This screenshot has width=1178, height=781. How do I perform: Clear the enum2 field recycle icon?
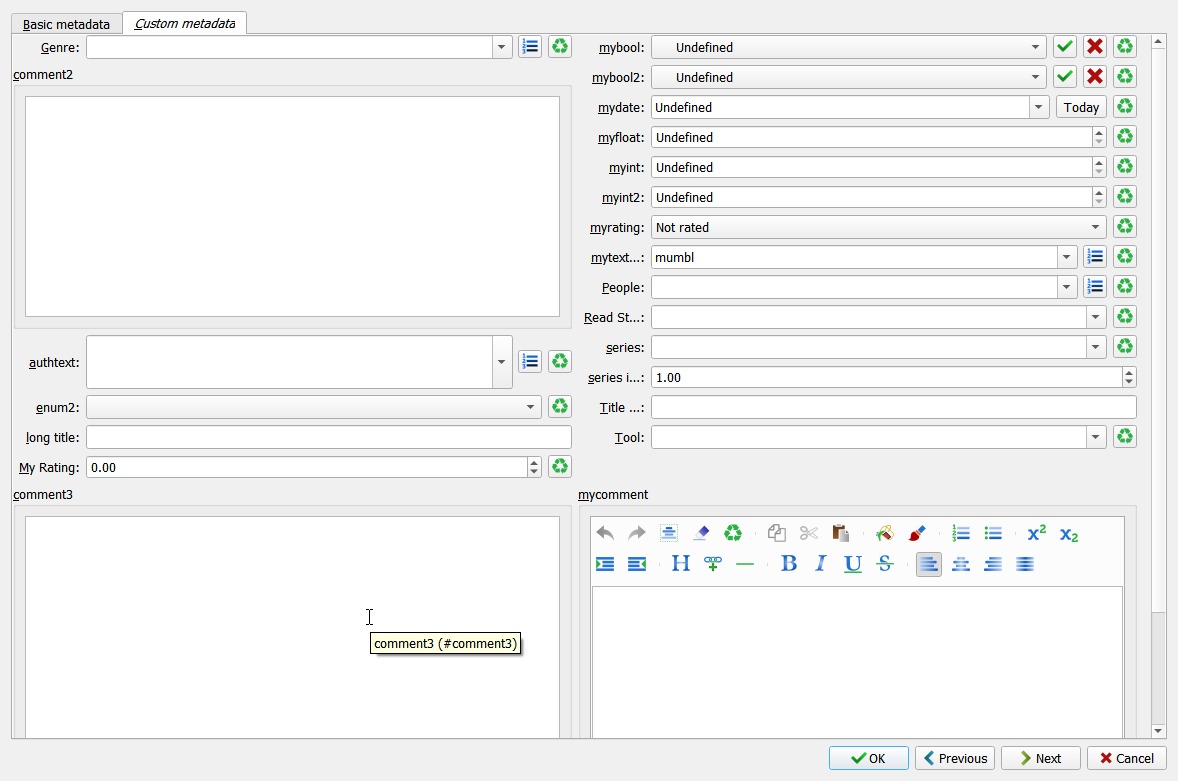point(560,407)
